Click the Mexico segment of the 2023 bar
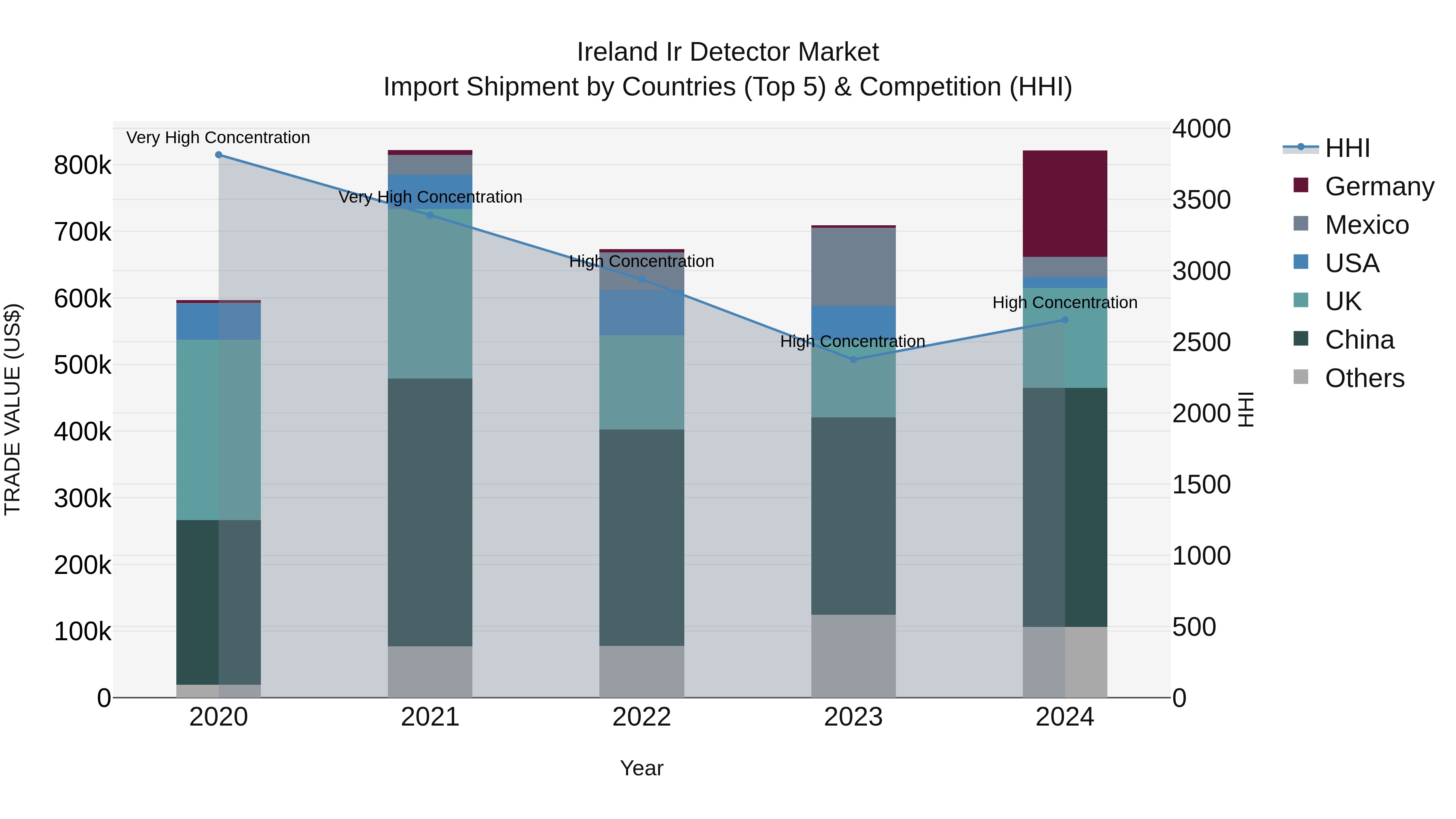The width and height of the screenshot is (1456, 819). [853, 267]
